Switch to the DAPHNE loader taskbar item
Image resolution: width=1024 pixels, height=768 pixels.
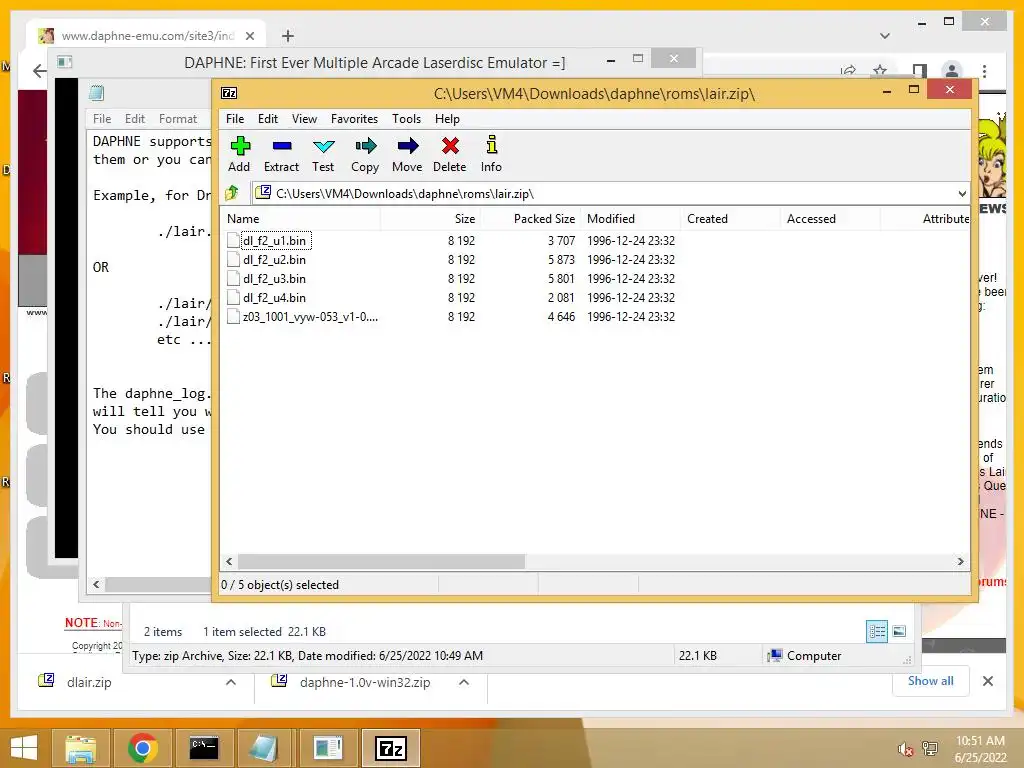(328, 748)
